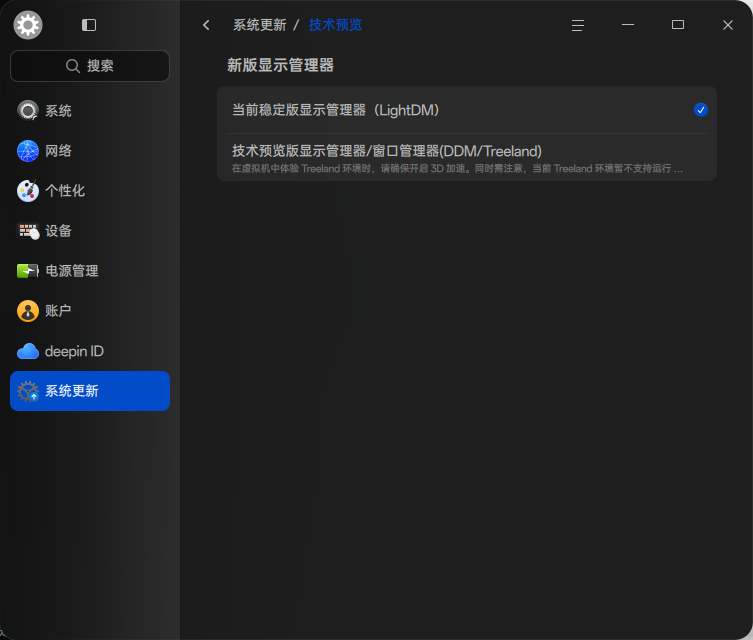Click the Treeland 3D acceleration note text
The width and height of the screenshot is (753, 640).
pos(457,169)
